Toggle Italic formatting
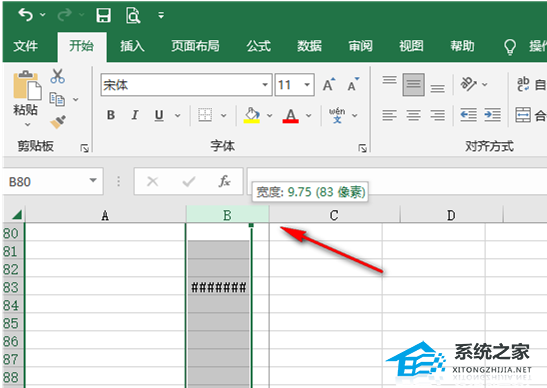 coord(135,115)
